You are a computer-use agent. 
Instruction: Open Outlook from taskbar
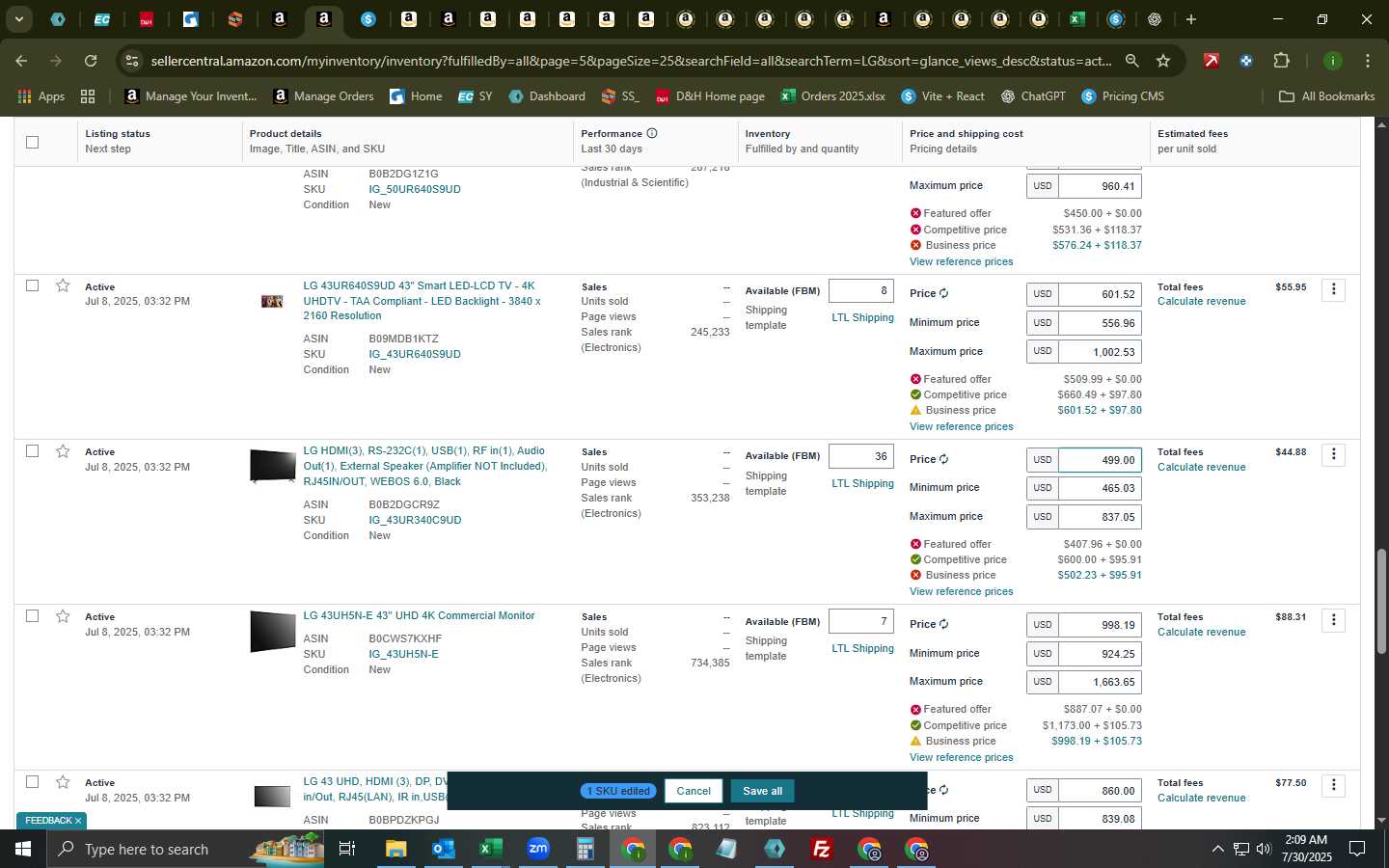[x=443, y=849]
